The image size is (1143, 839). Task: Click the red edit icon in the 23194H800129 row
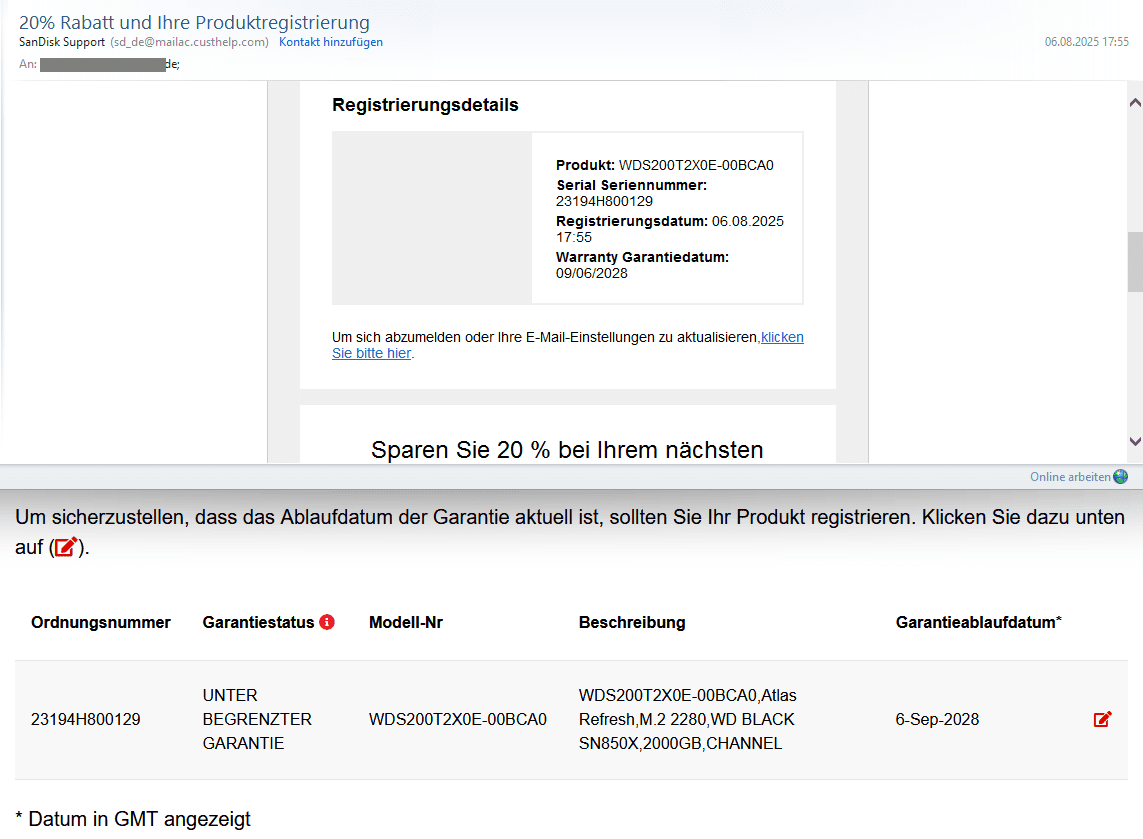click(1102, 719)
